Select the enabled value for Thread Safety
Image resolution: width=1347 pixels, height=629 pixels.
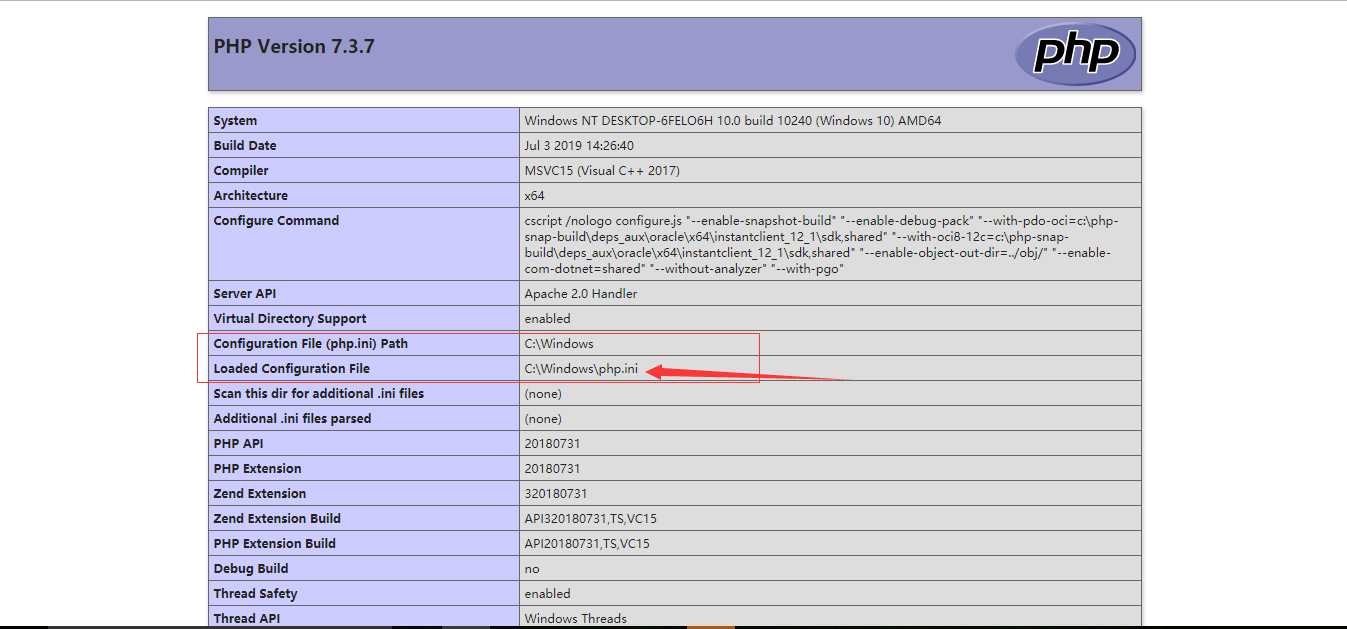547,594
